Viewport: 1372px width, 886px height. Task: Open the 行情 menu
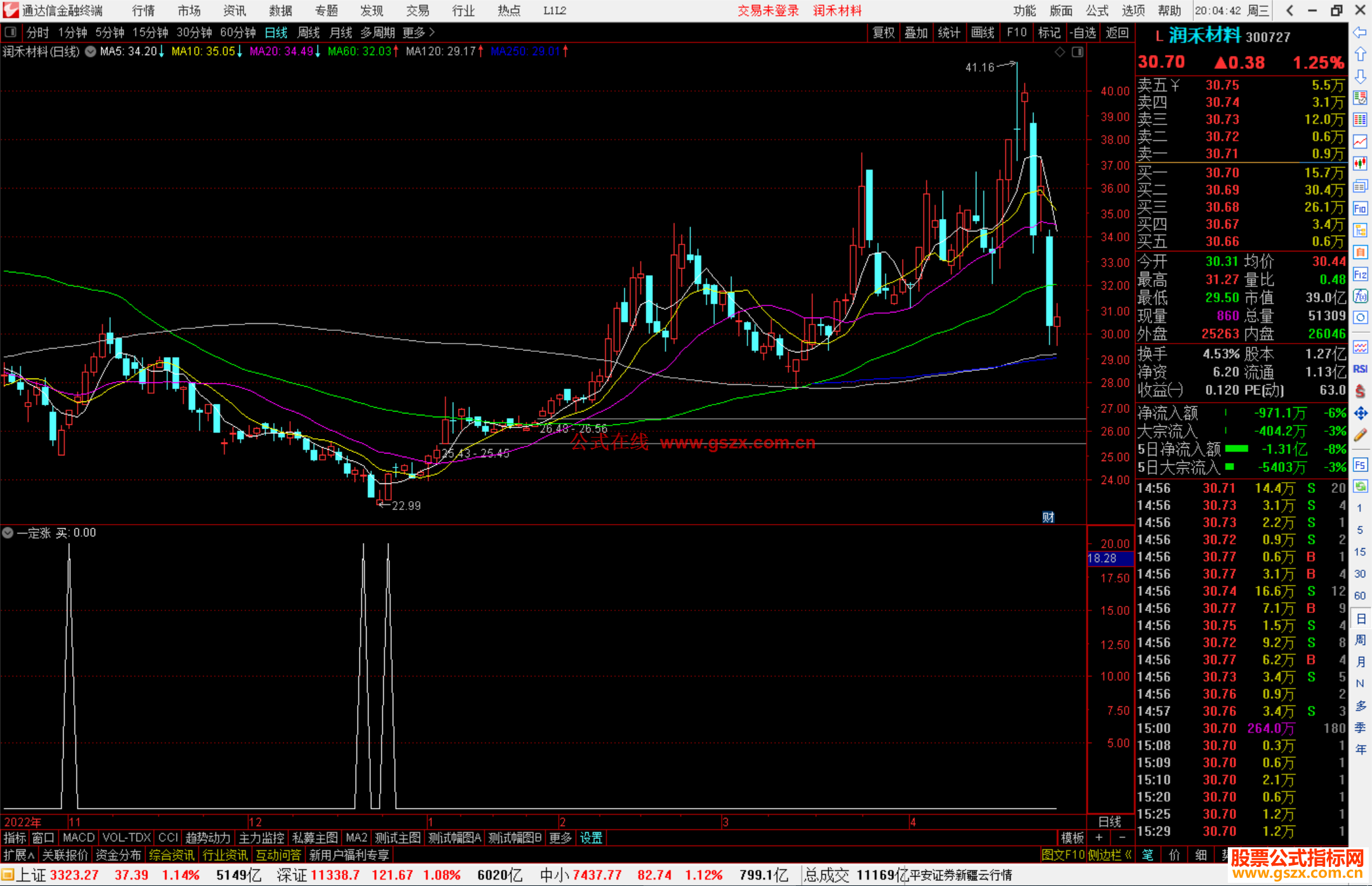pos(144,10)
